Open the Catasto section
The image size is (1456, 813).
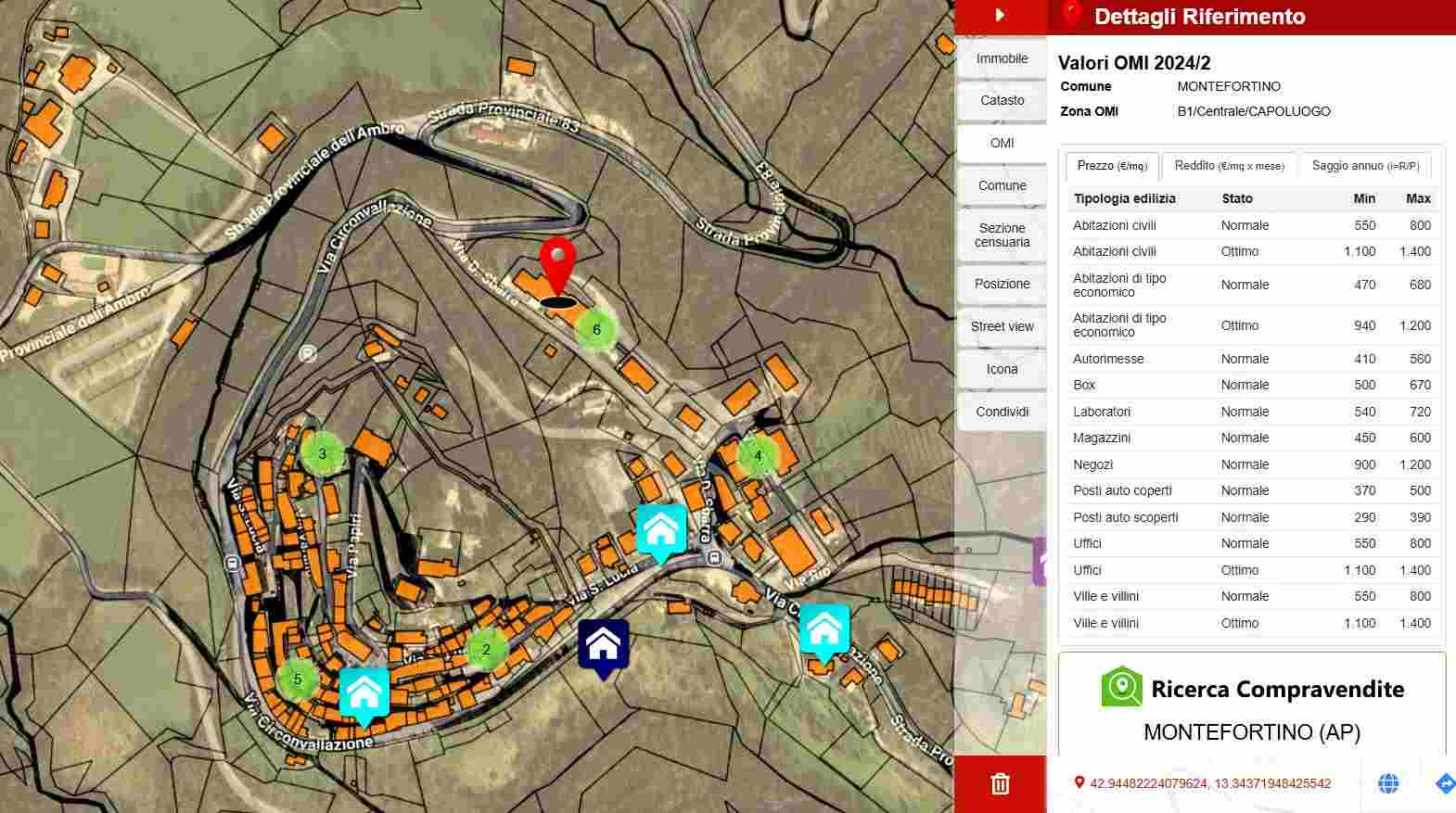tap(1002, 100)
